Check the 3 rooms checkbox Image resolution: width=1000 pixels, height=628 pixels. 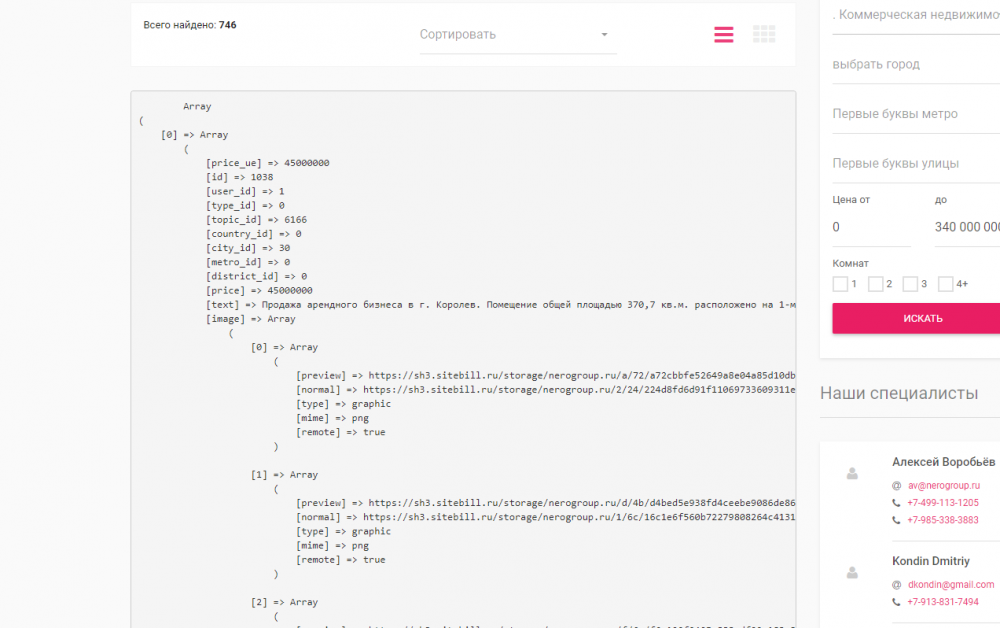[910, 284]
